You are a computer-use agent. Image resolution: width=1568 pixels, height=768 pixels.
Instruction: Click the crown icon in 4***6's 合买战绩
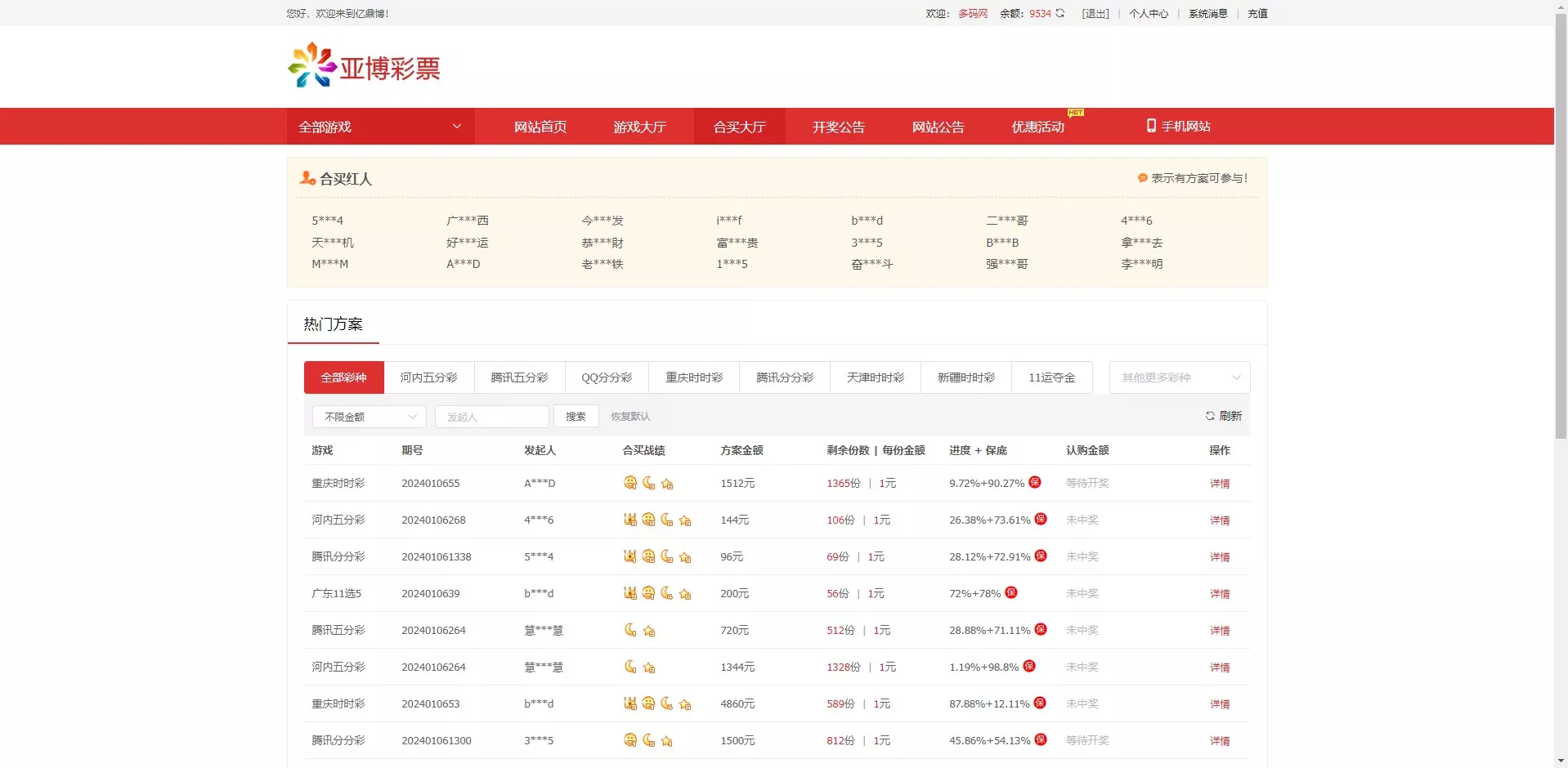630,520
